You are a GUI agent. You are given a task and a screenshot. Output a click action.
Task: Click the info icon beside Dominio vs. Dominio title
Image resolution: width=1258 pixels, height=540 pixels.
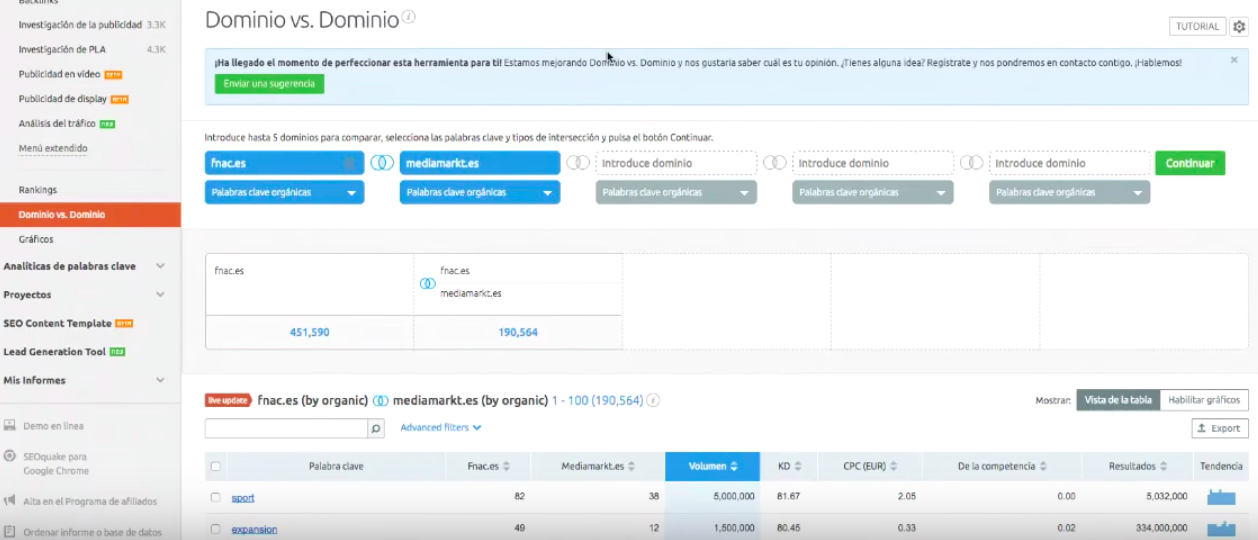(408, 17)
